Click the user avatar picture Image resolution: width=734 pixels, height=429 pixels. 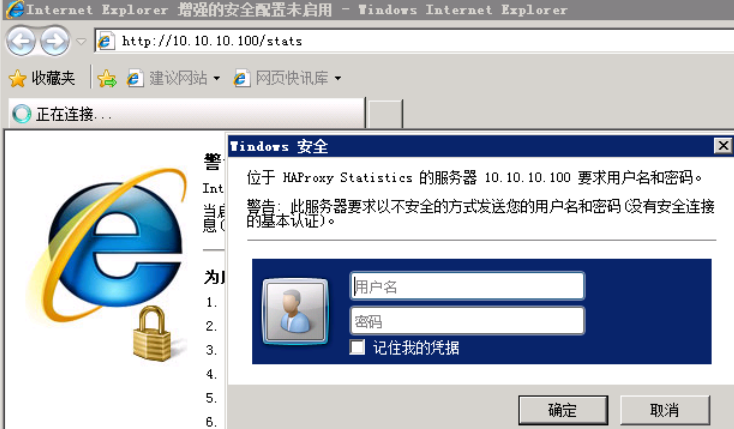pyautogui.click(x=295, y=311)
